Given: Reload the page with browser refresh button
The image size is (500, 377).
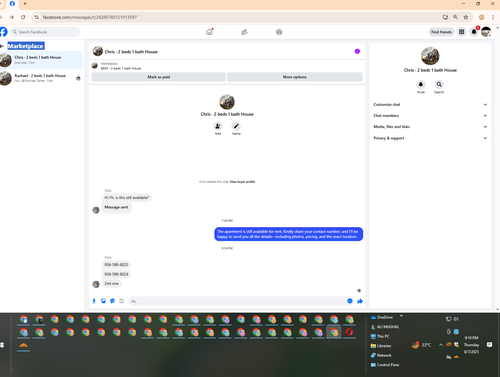Looking at the screenshot, I should pos(23,17).
